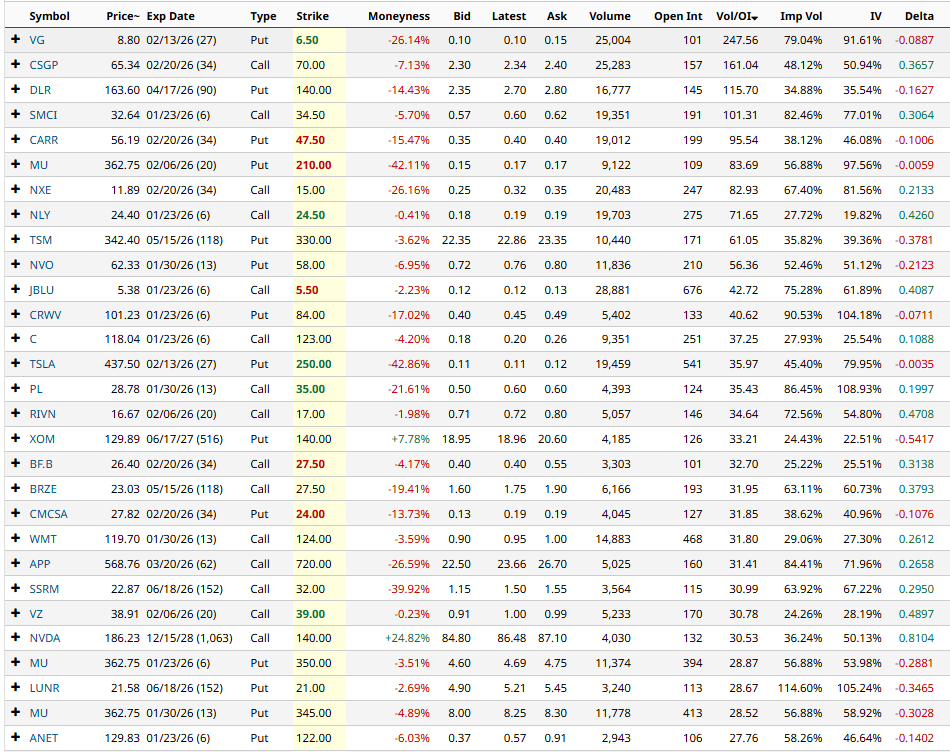Open the BRZE symbol link

(x=43, y=489)
